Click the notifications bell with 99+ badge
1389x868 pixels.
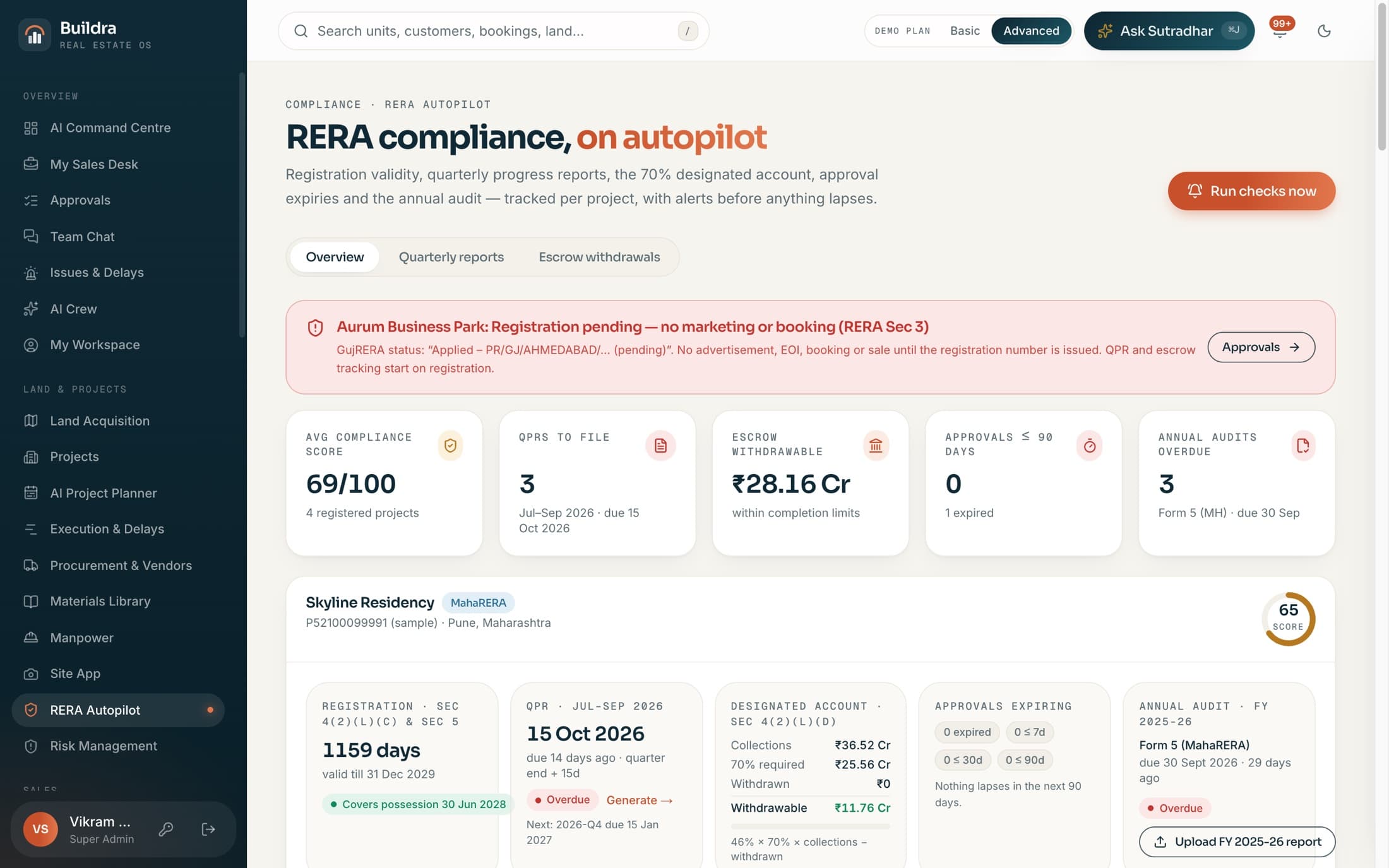(1280, 30)
